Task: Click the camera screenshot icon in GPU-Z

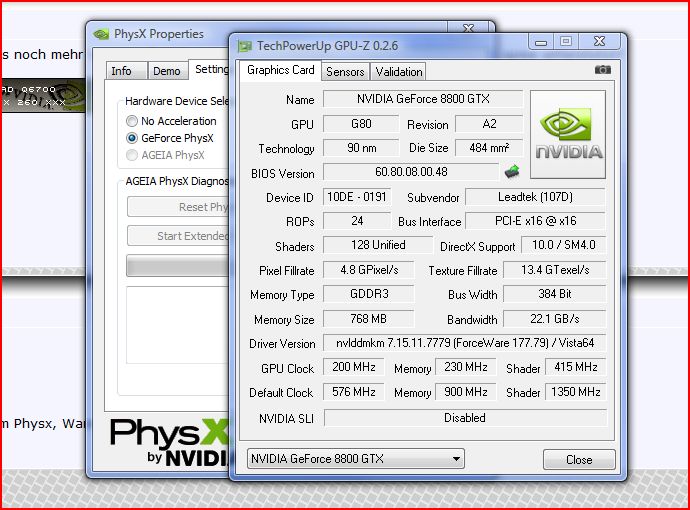Action: pos(602,70)
